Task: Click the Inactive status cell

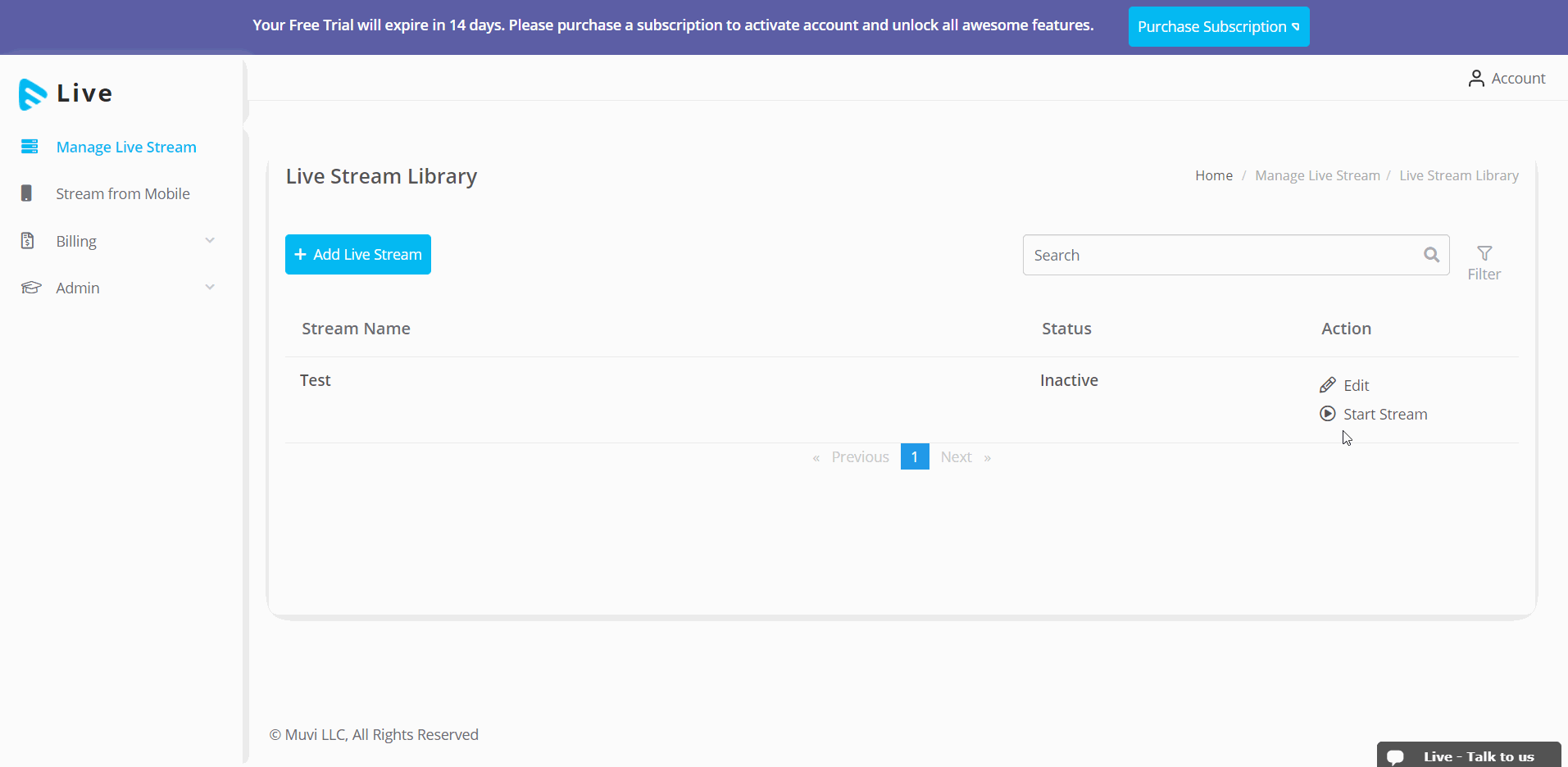Action: click(x=1069, y=380)
